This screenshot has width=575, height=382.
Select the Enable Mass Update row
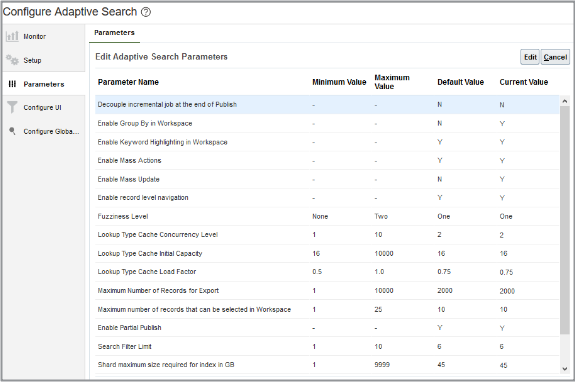click(x=327, y=179)
